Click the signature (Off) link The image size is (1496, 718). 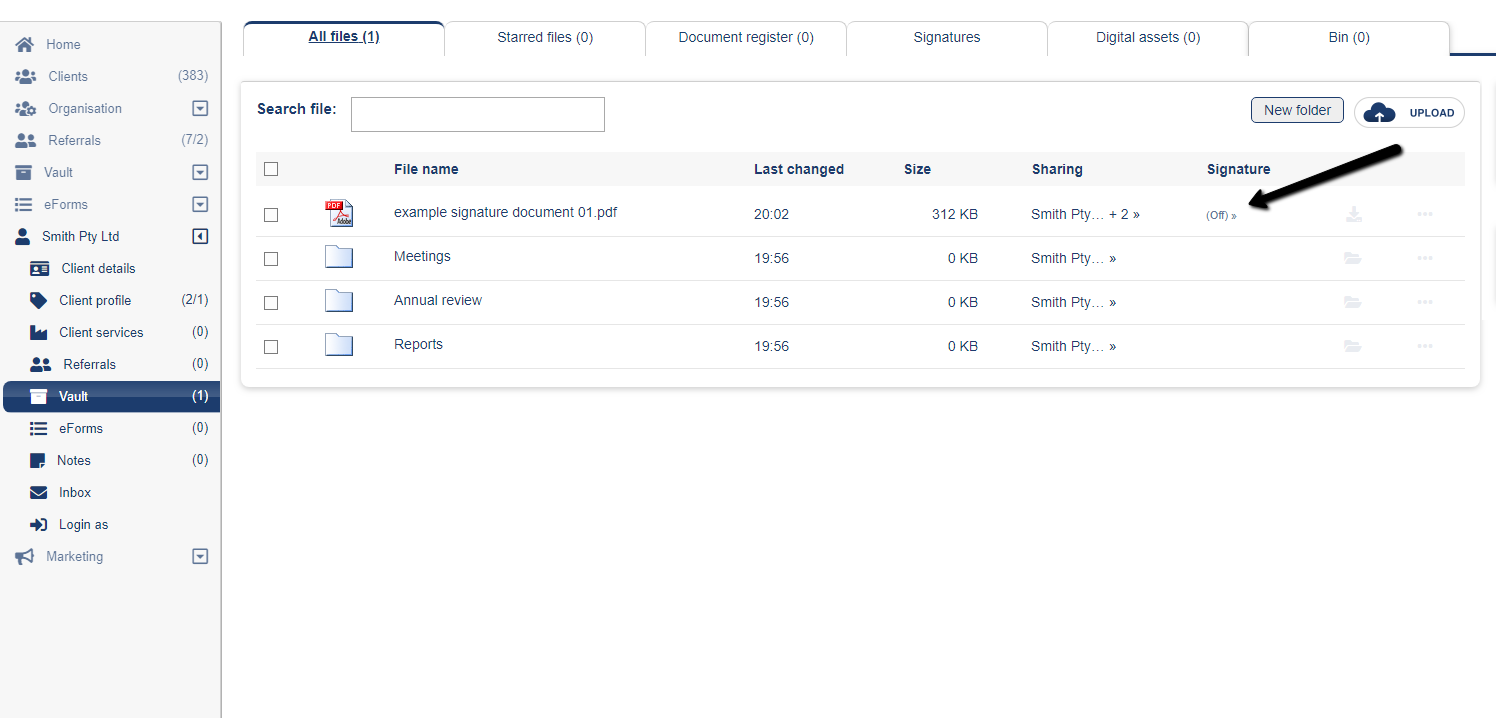(x=1221, y=215)
